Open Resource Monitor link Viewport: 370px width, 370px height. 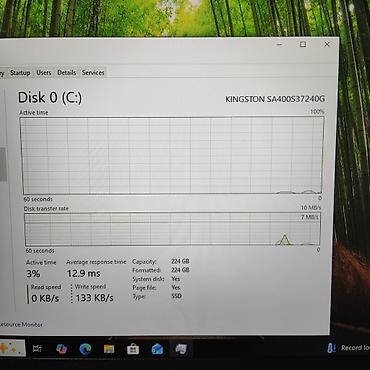(21, 324)
